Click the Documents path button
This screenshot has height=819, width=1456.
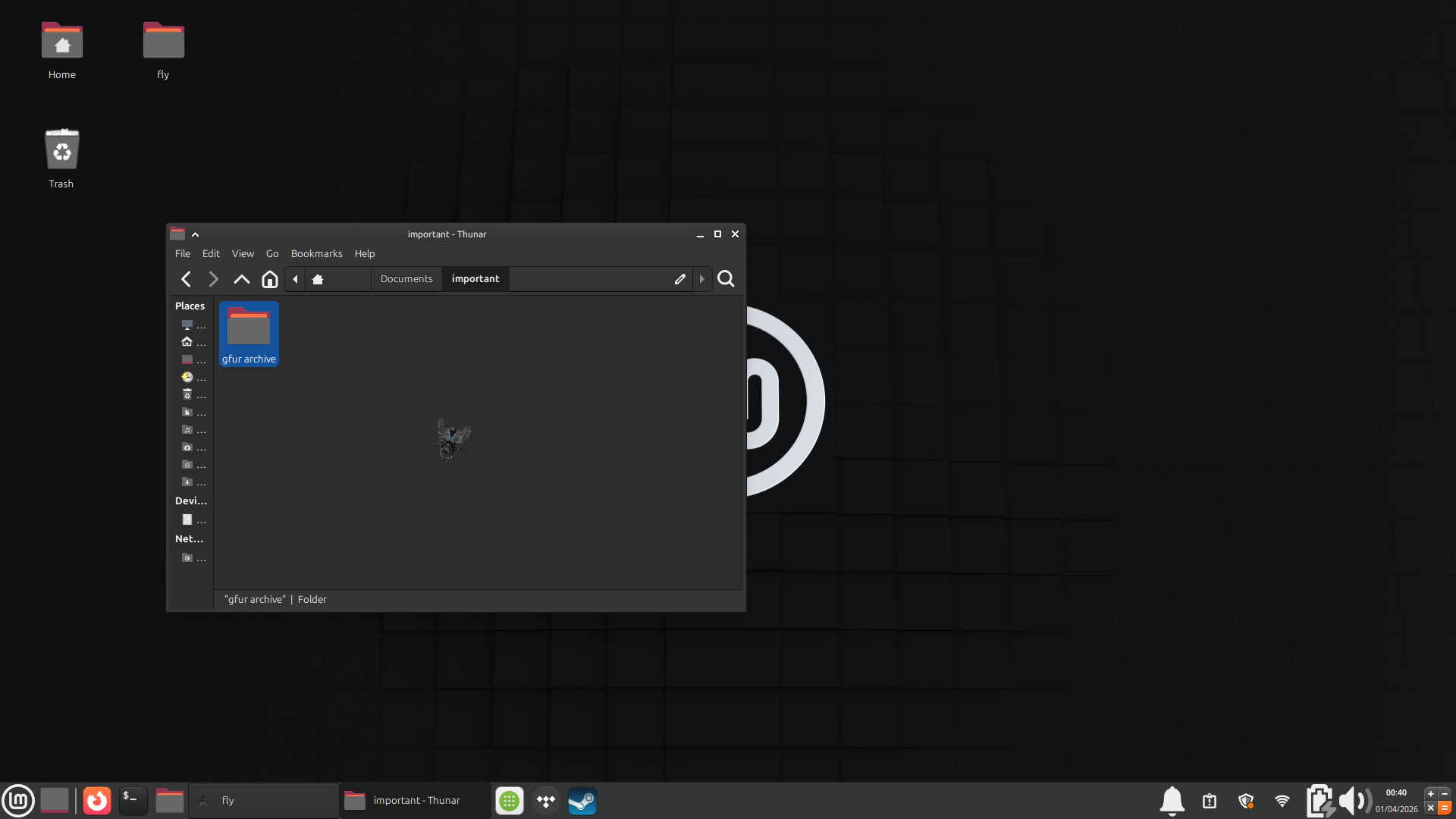(x=406, y=279)
